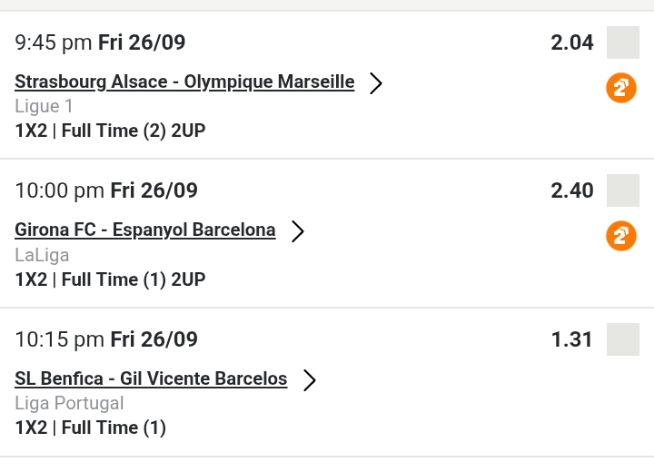This screenshot has width=654, height=466.
Task: Expand Strasbourg Alsace match details arrow
Action: [x=376, y=83]
